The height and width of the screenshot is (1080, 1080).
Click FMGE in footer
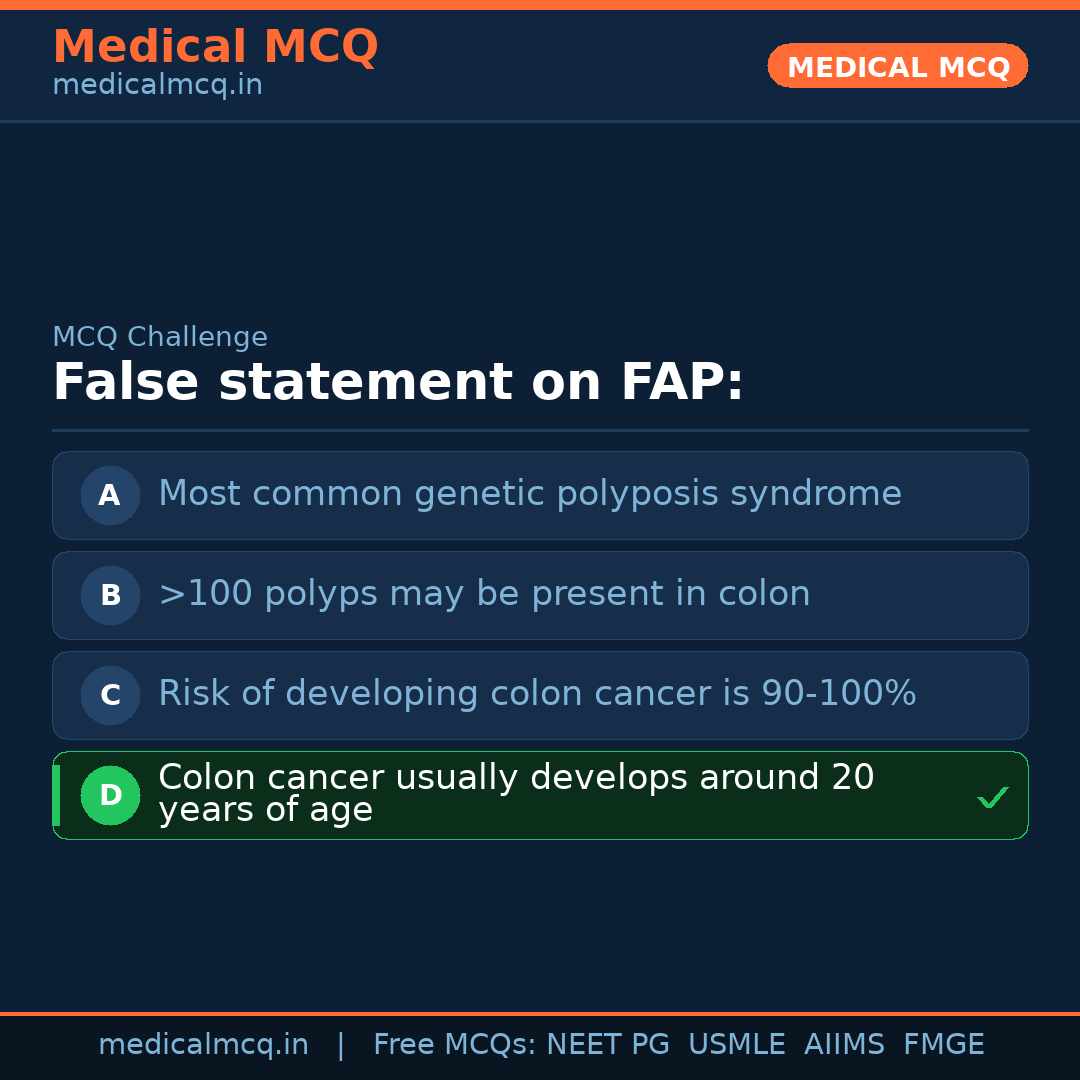click(943, 1045)
